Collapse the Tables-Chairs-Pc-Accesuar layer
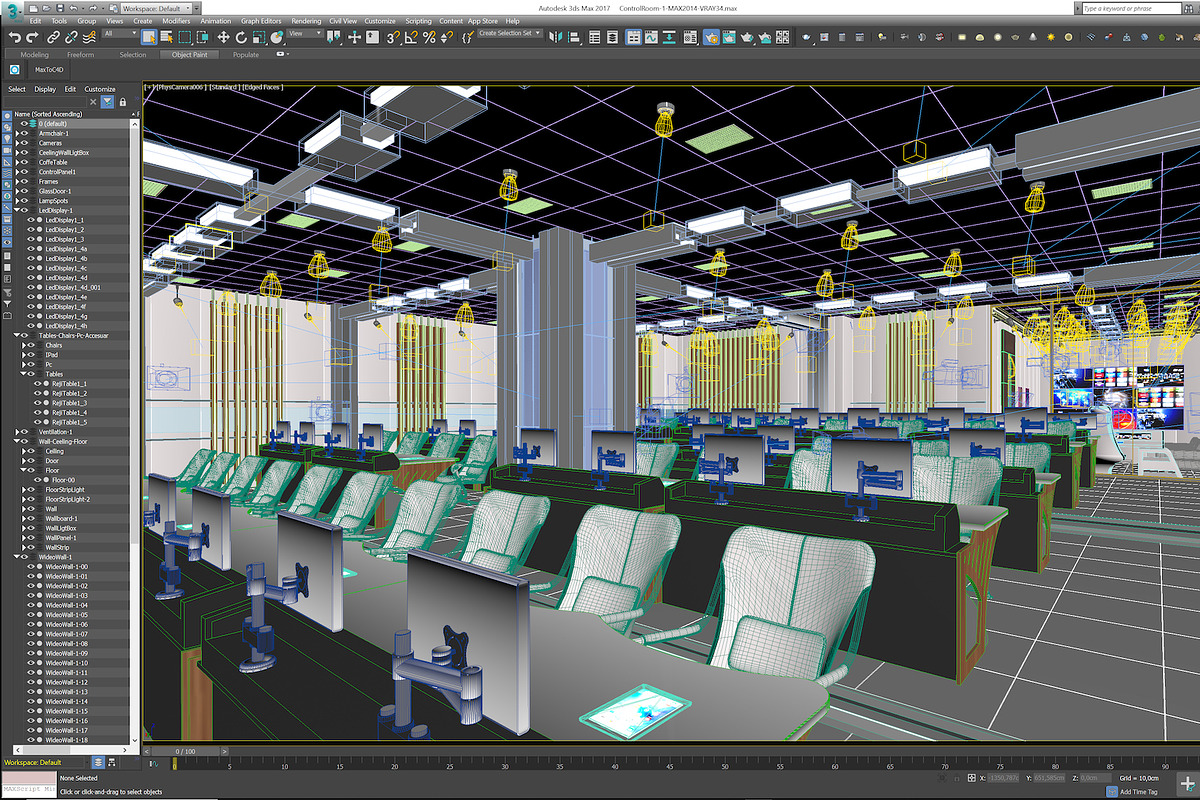 [16, 336]
